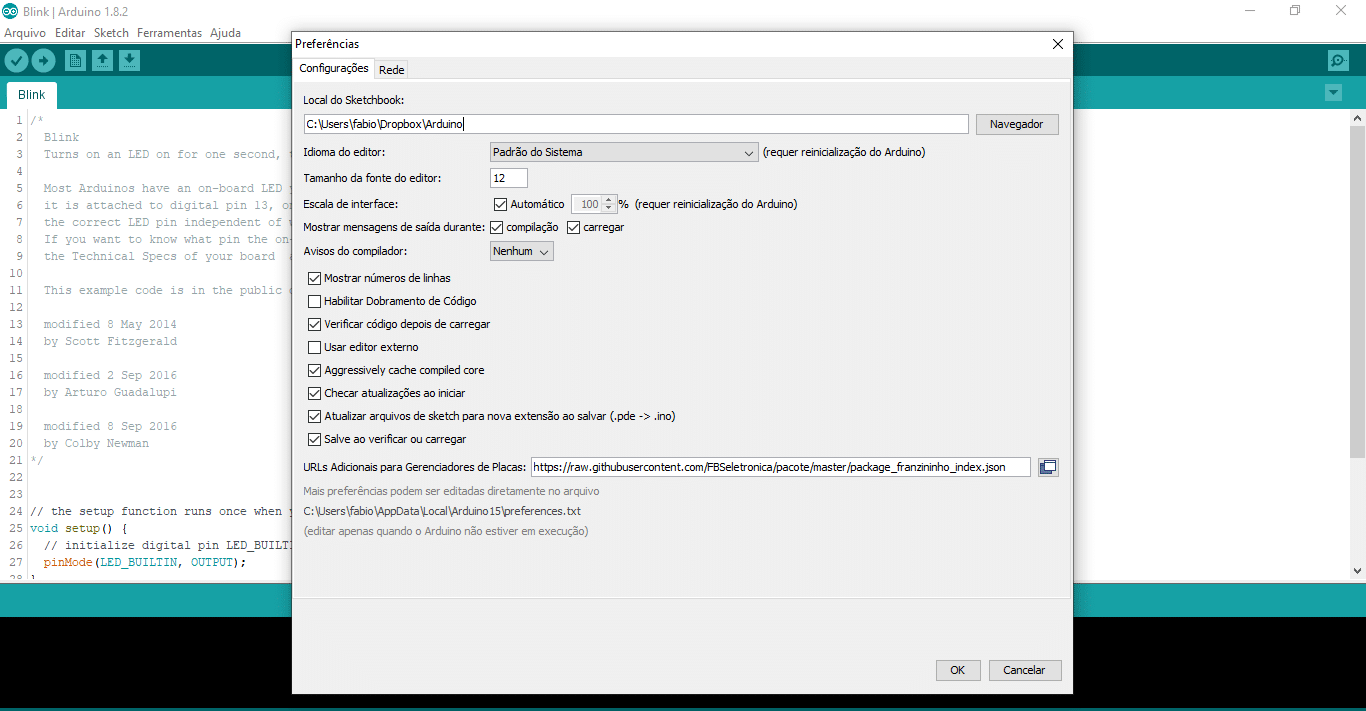Click the Save sketch down-arrow icon
The width and height of the screenshot is (1366, 711).
[x=129, y=61]
